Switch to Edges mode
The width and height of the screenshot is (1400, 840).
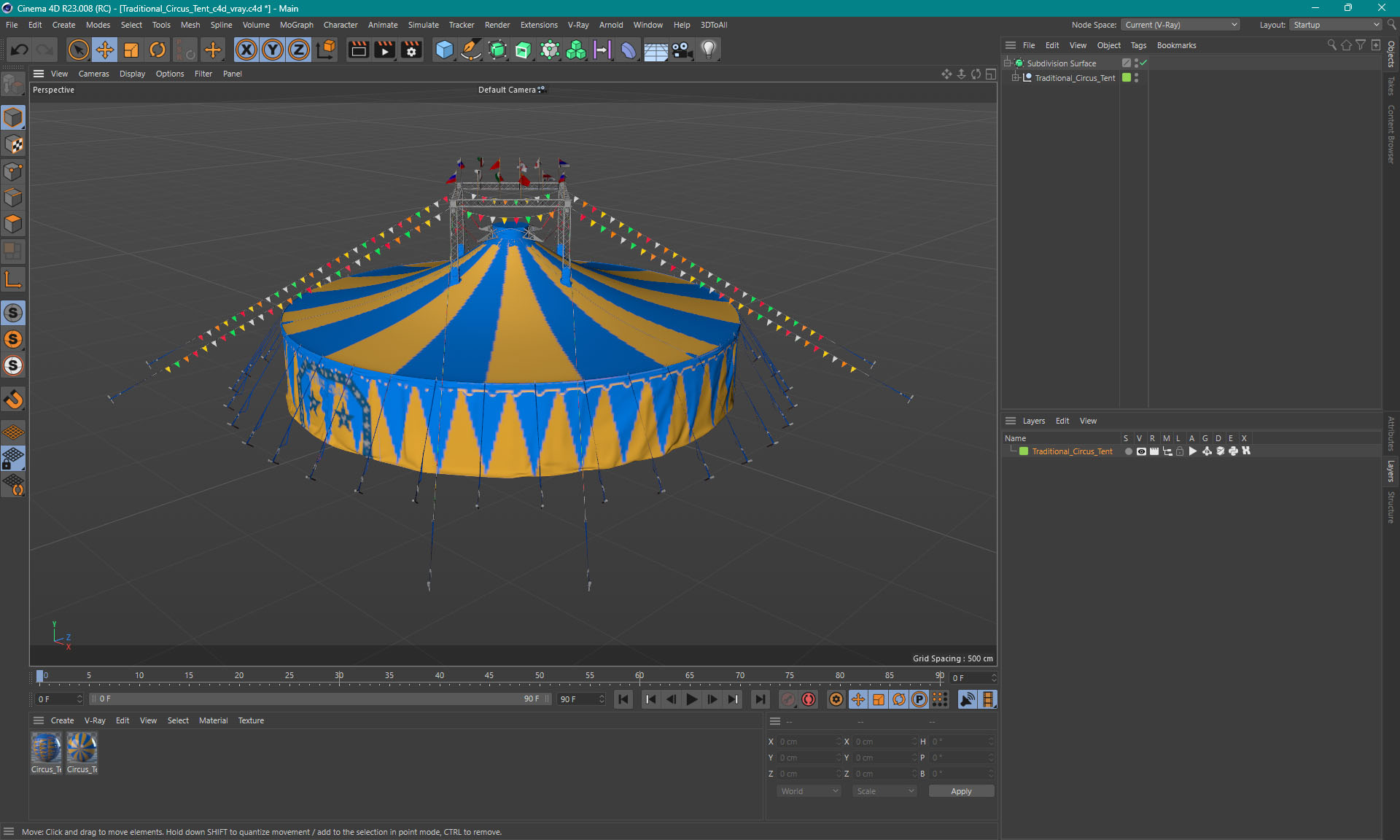(13, 198)
